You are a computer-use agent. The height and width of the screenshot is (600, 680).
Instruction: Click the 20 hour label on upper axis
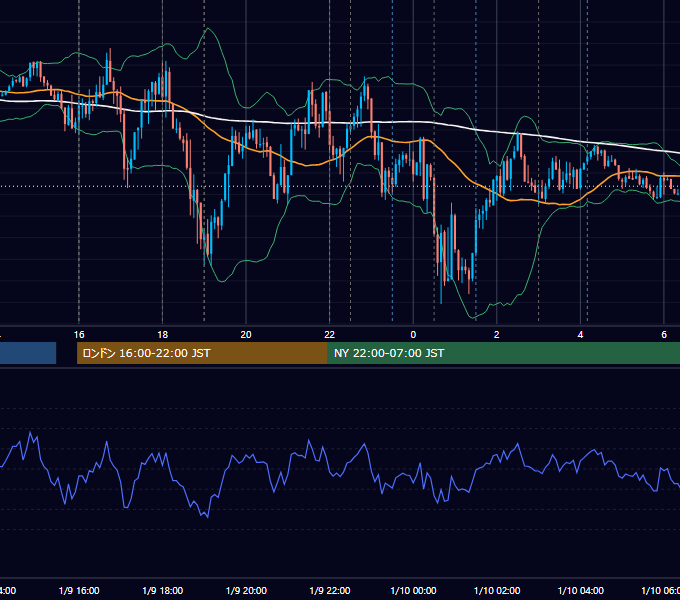(x=246, y=335)
